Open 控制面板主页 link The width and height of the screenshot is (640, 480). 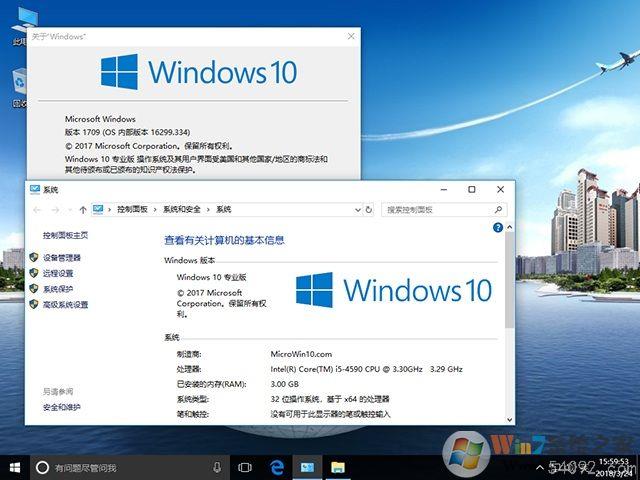click(65, 235)
